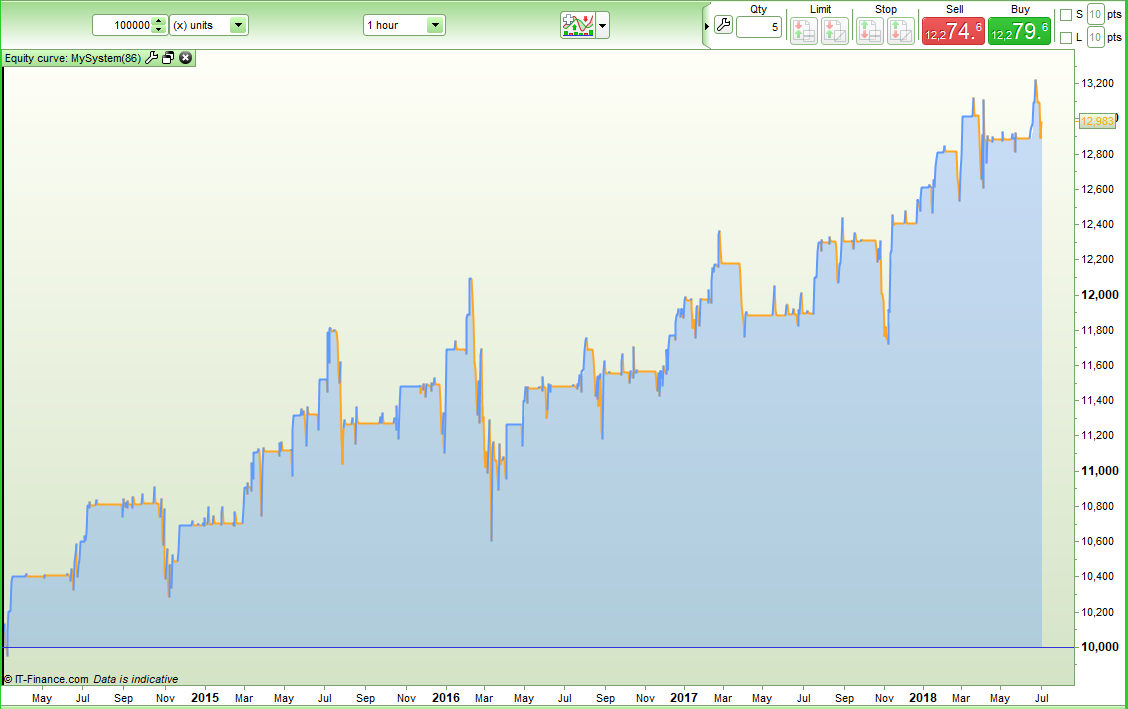Detach the Equity curve panel window icon
Image resolution: width=1128 pixels, height=709 pixels.
coord(168,58)
